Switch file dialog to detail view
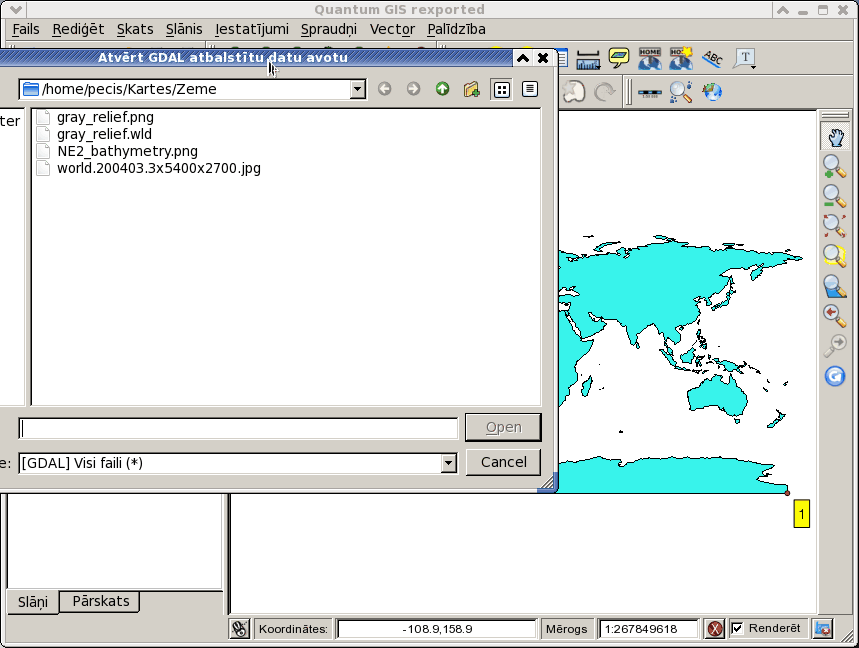Viewport: 859px width, 648px height. [530, 89]
